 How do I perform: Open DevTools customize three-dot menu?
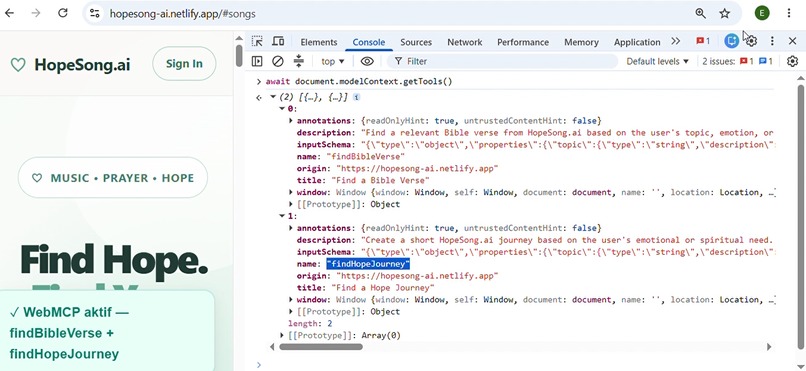(x=772, y=42)
